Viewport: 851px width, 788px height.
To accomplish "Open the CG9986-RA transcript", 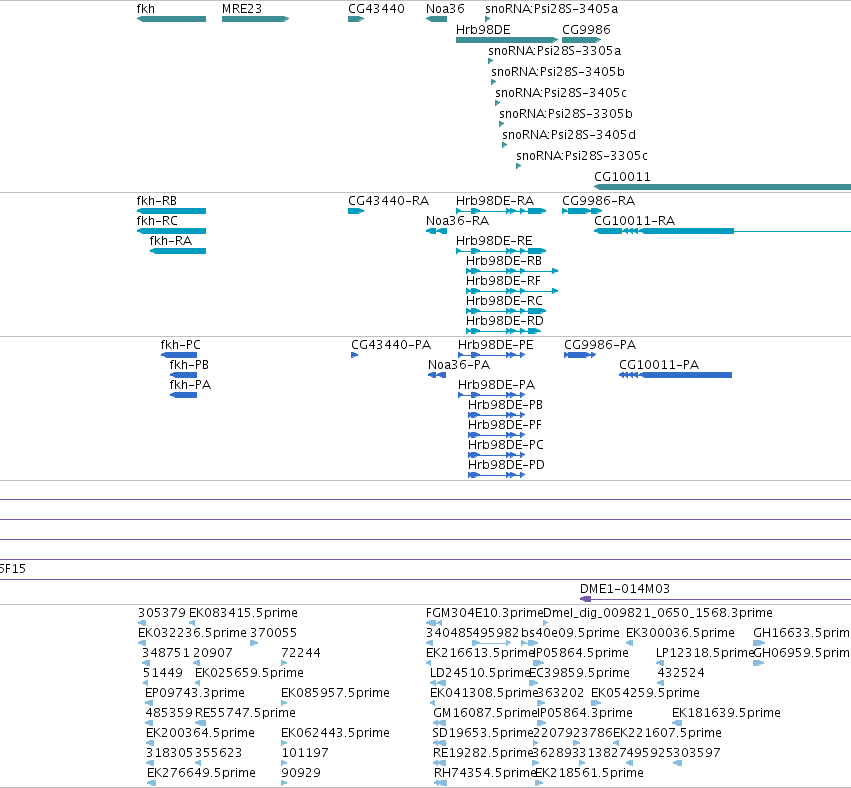I will (x=582, y=211).
